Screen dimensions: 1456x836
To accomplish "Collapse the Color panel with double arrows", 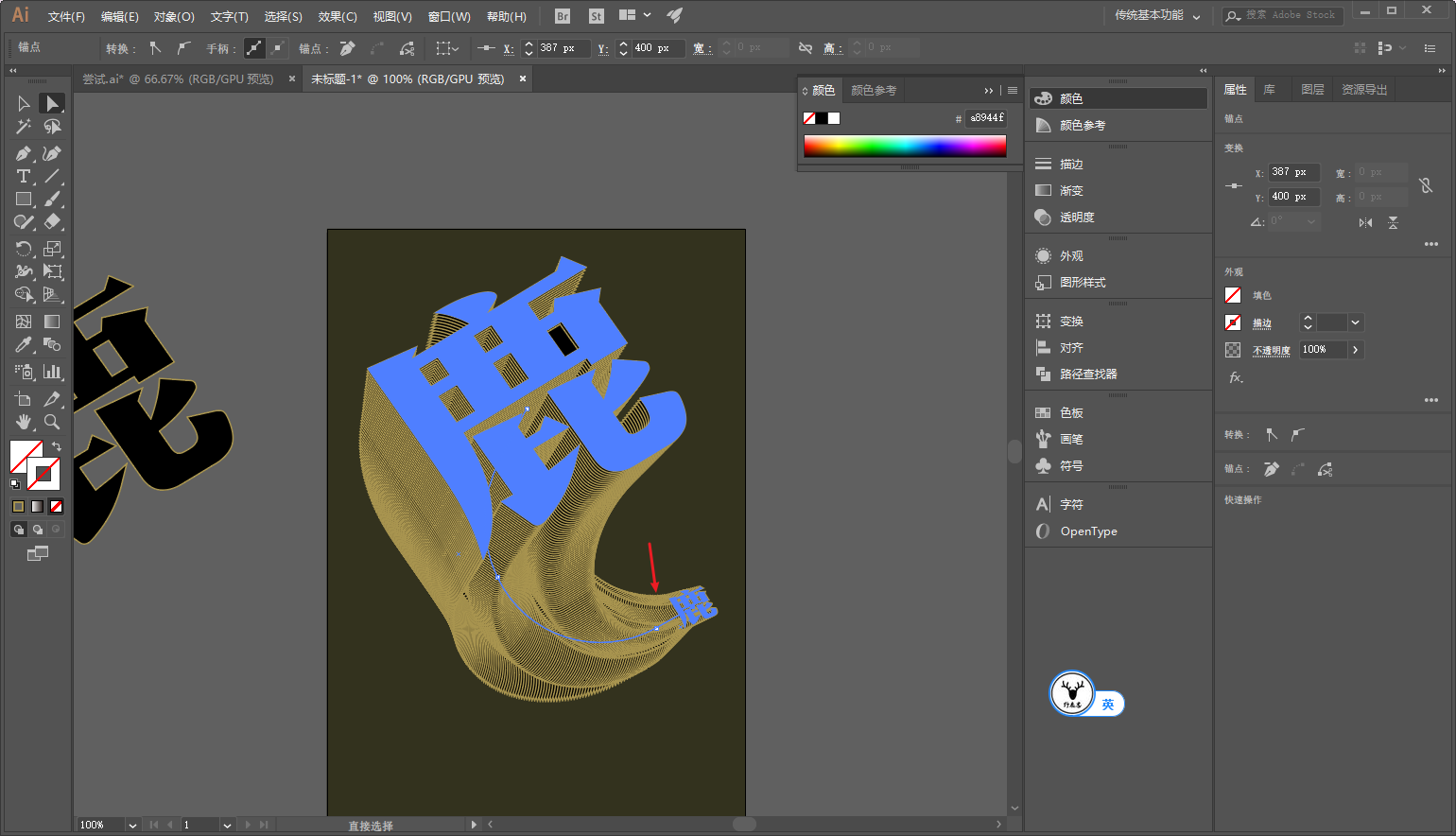I will pos(989,91).
